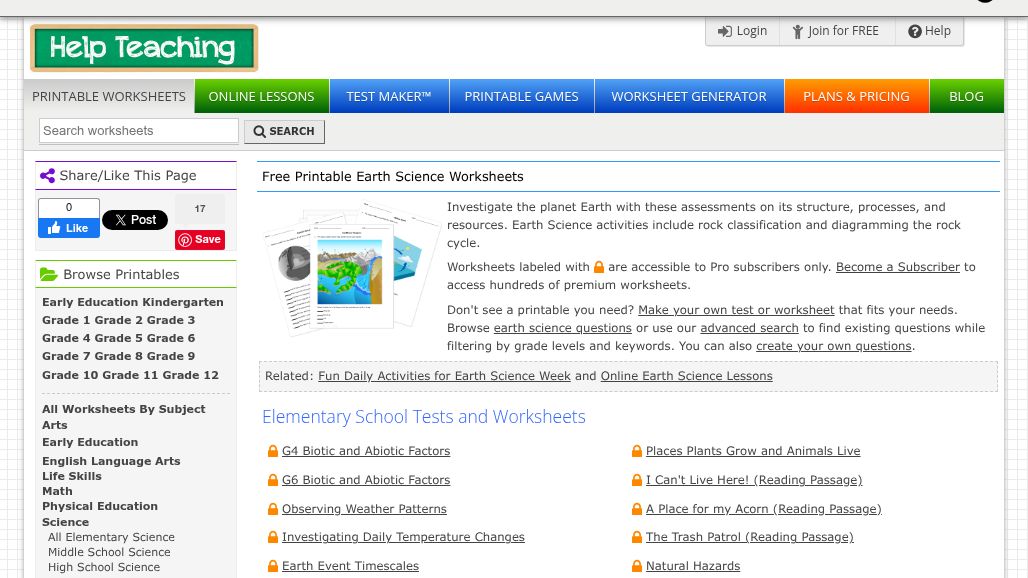This screenshot has height=578, width=1028.
Task: Select Middle School Science in sidebar
Action: point(109,552)
